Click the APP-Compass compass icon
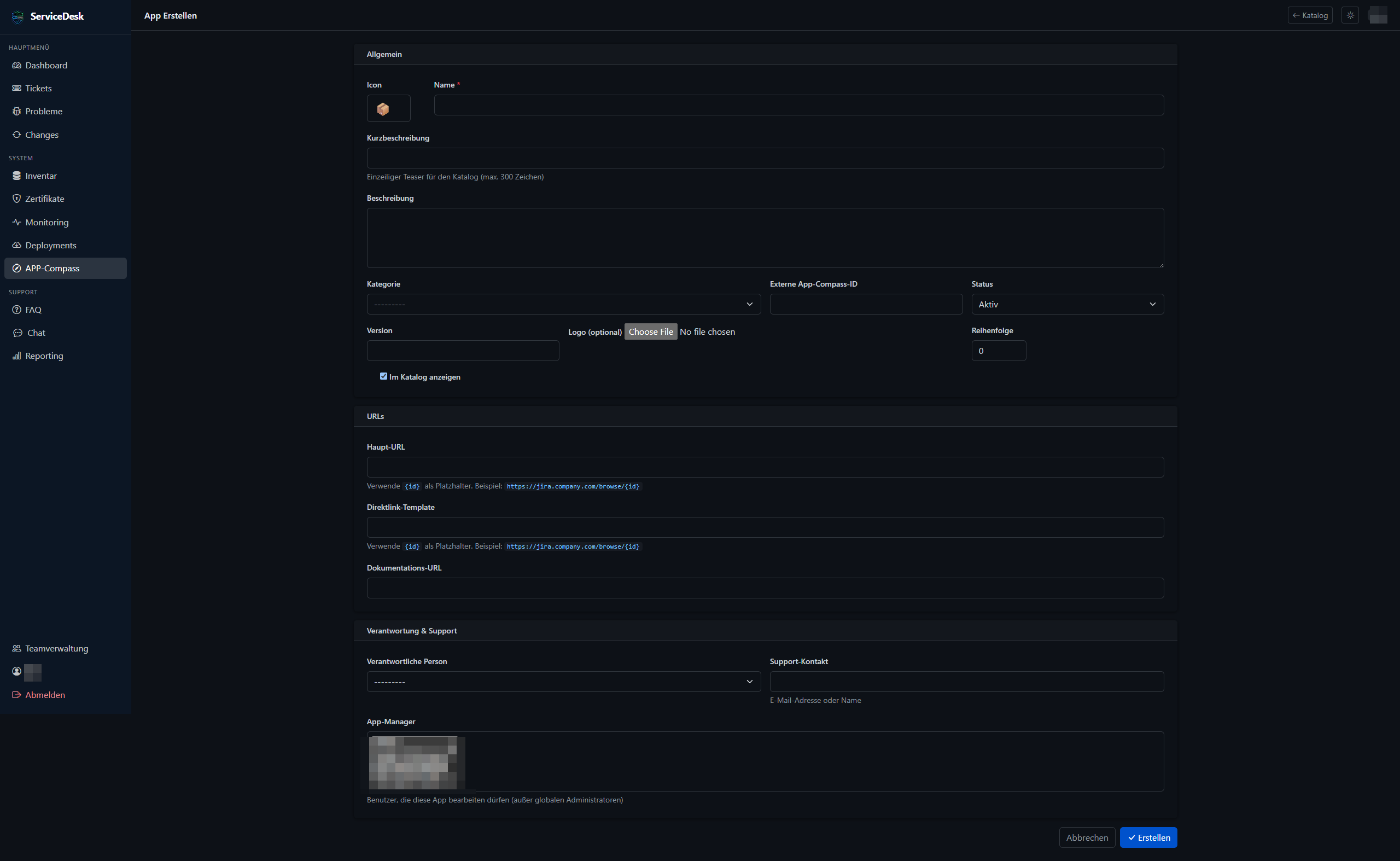This screenshot has height=861, width=1400. click(x=16, y=268)
